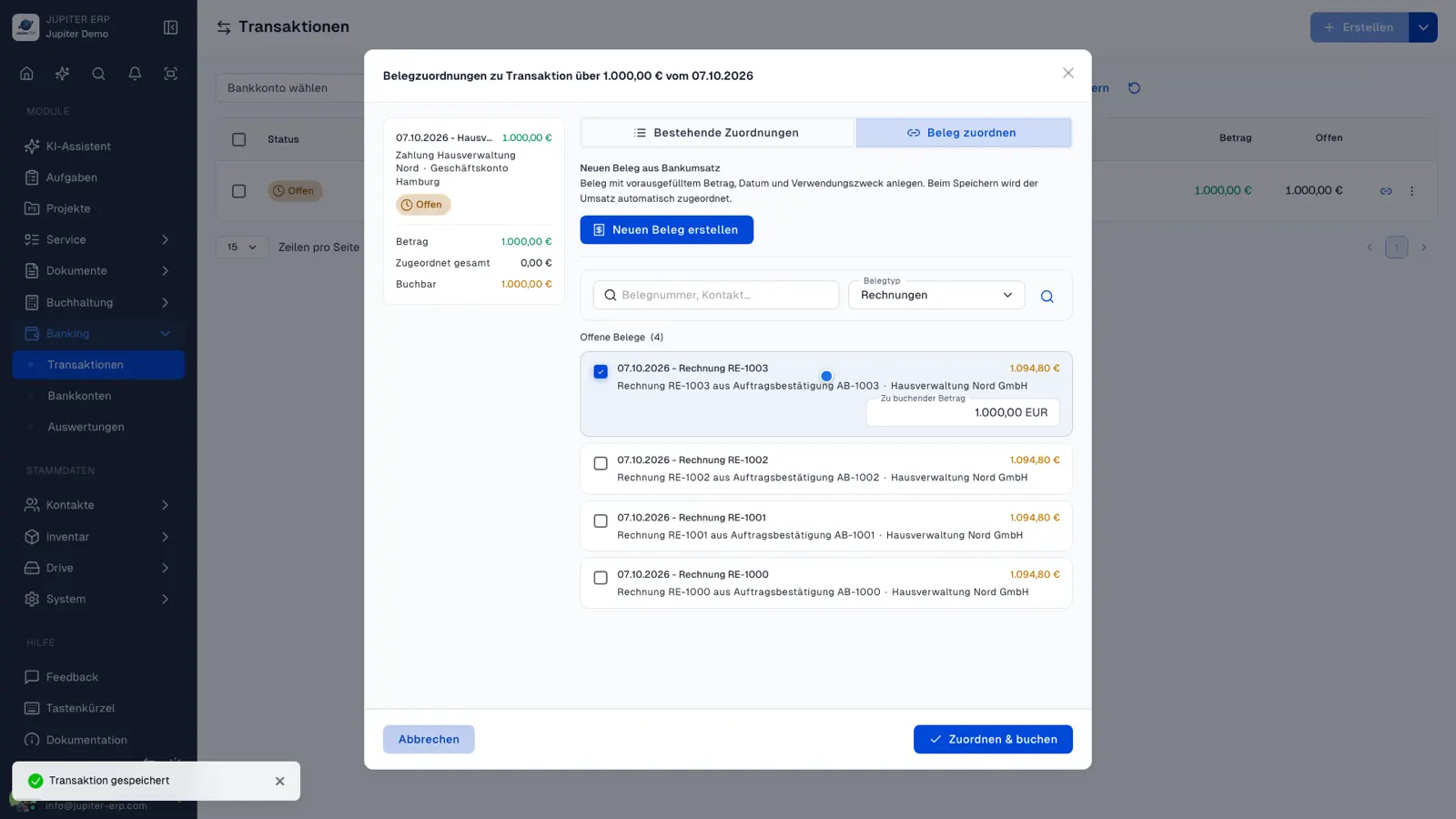The height and width of the screenshot is (819, 1456).
Task: Open Bankkonten under Banking
Action: 98,396
